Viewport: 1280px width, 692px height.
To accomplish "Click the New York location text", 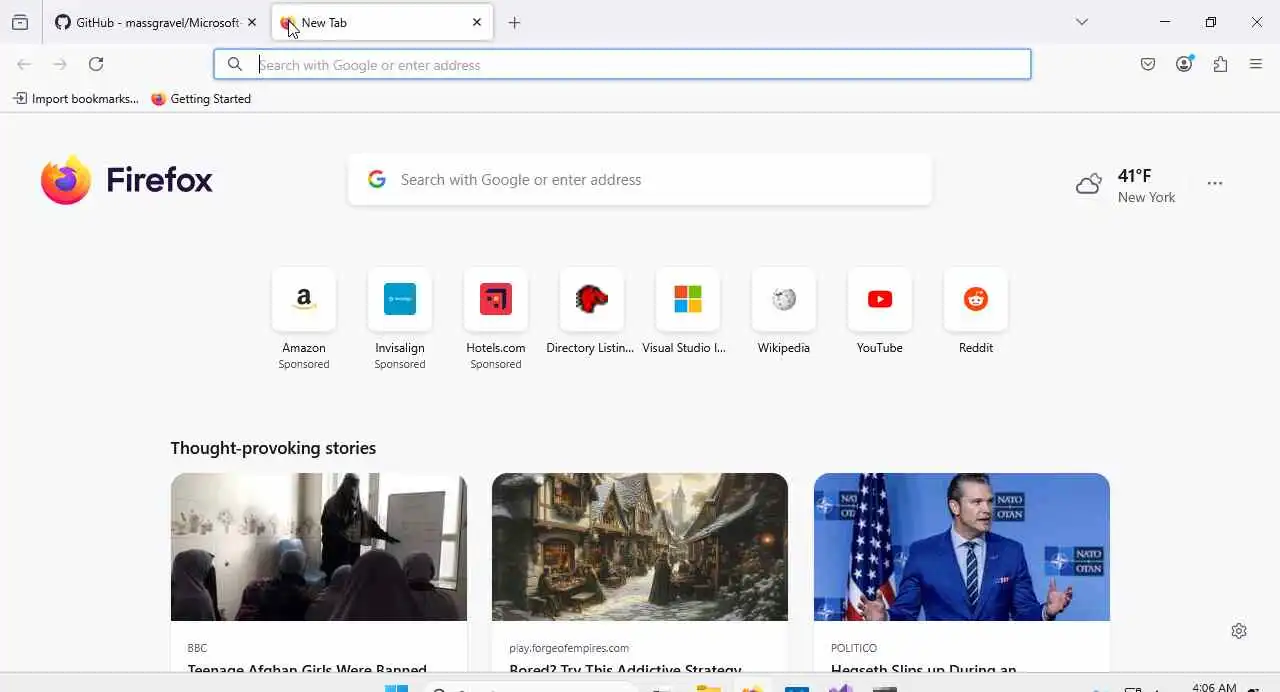I will click(1147, 197).
